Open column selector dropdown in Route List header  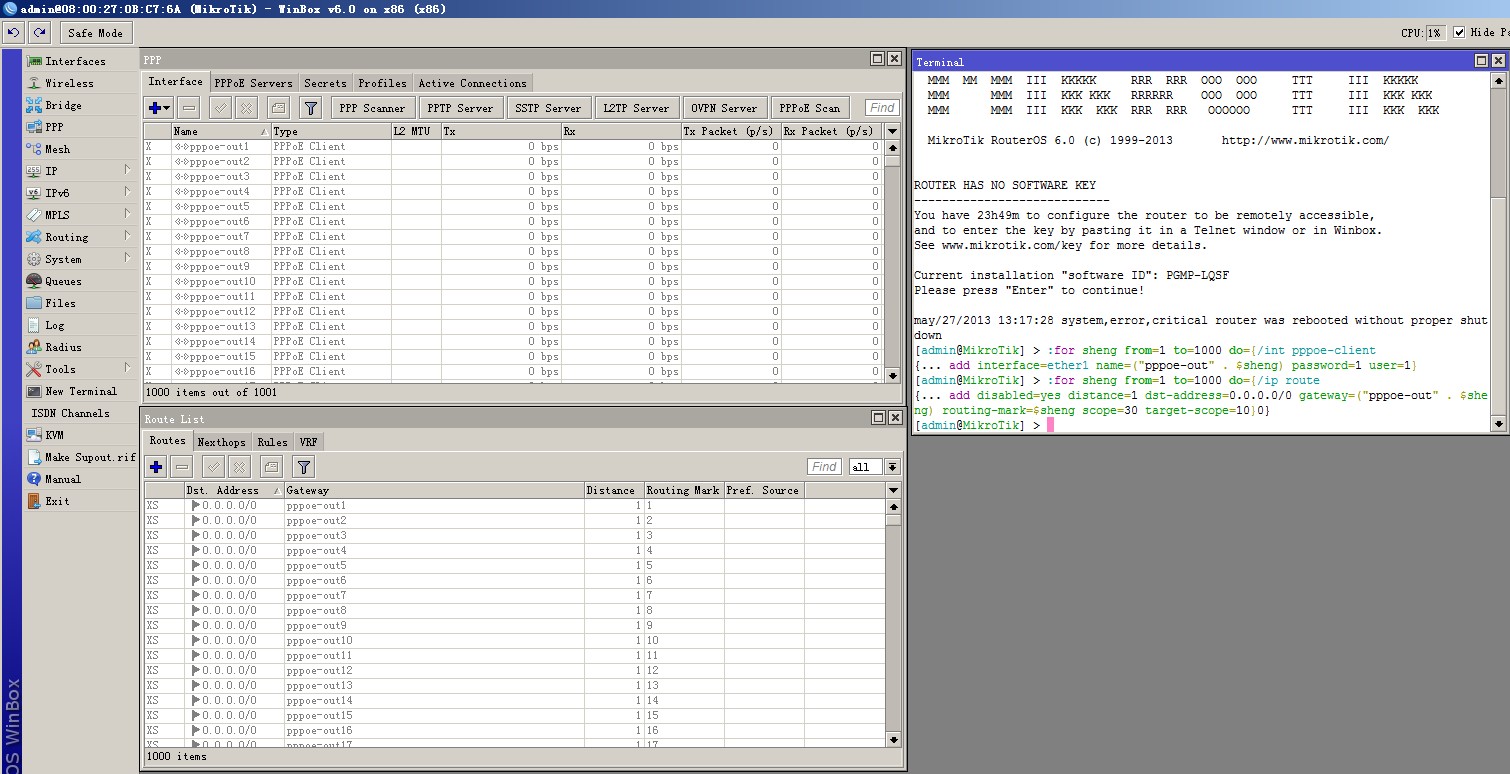pyautogui.click(x=893, y=490)
